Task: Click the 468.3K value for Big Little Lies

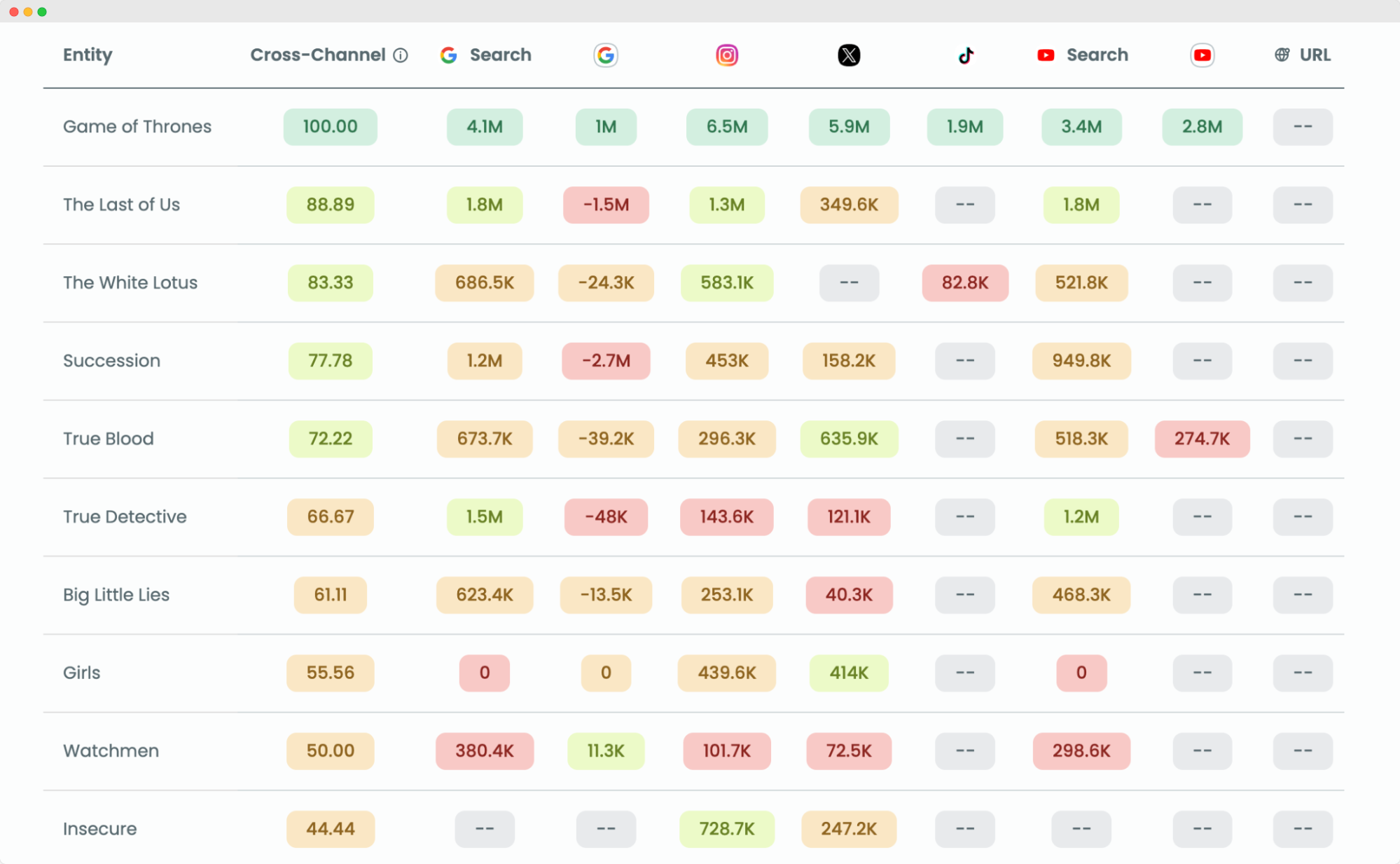Action: tap(1081, 595)
